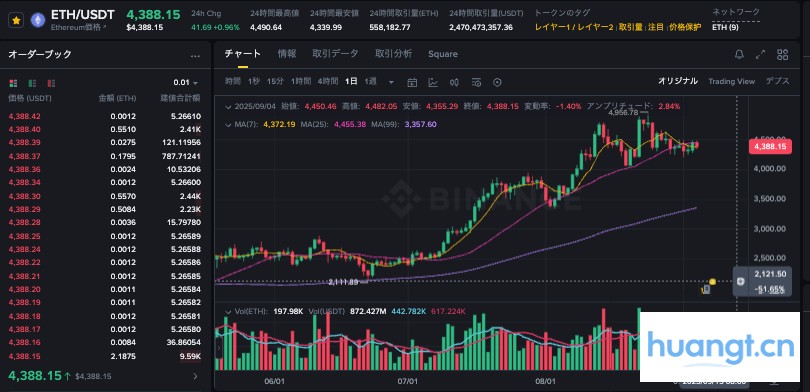Image resolution: width=810 pixels, height=392 pixels.
Task: Select the 1週 interval
Action: pyautogui.click(x=370, y=81)
